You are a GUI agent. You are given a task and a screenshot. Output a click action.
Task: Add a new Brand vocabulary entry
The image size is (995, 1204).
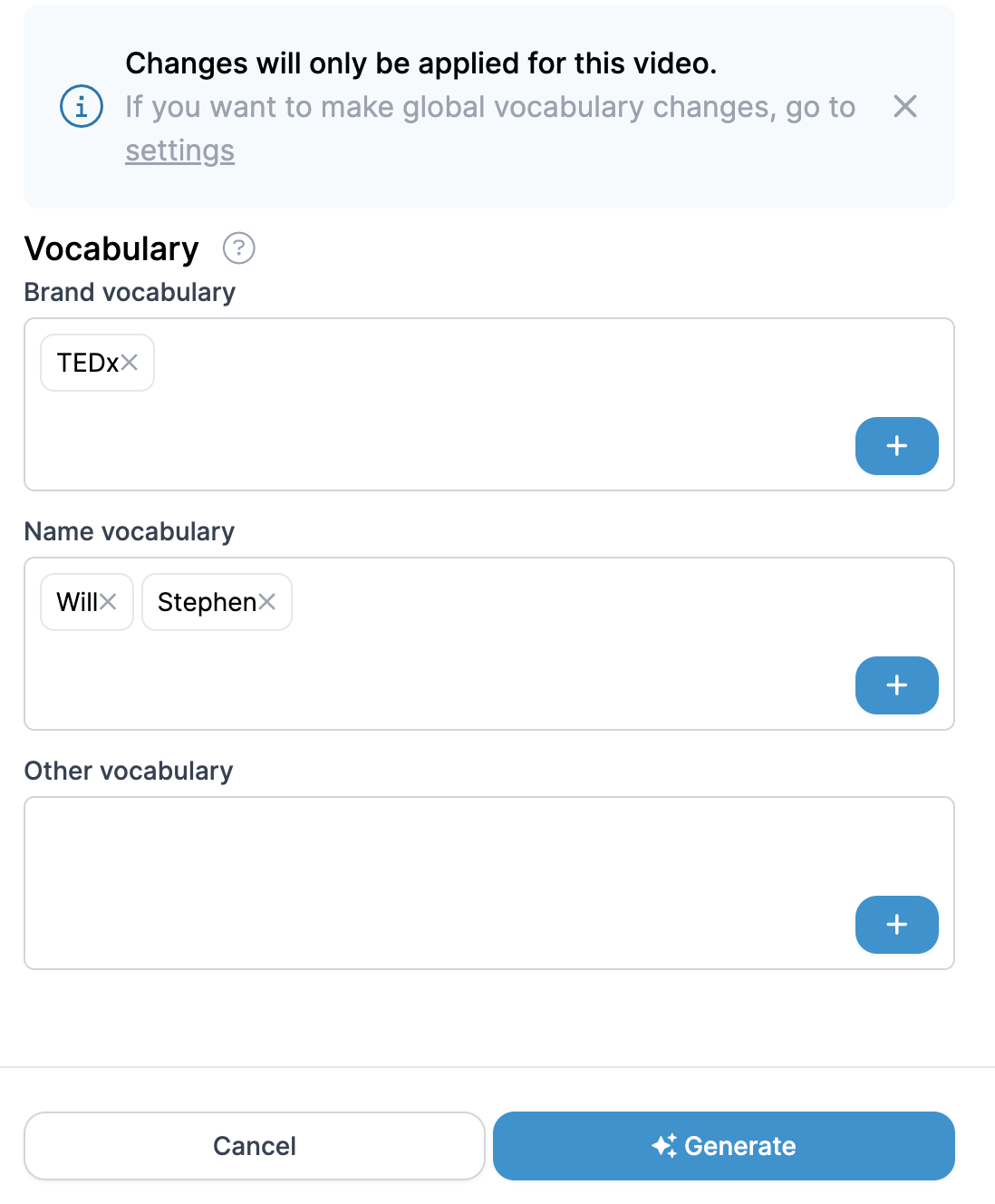[x=896, y=446]
